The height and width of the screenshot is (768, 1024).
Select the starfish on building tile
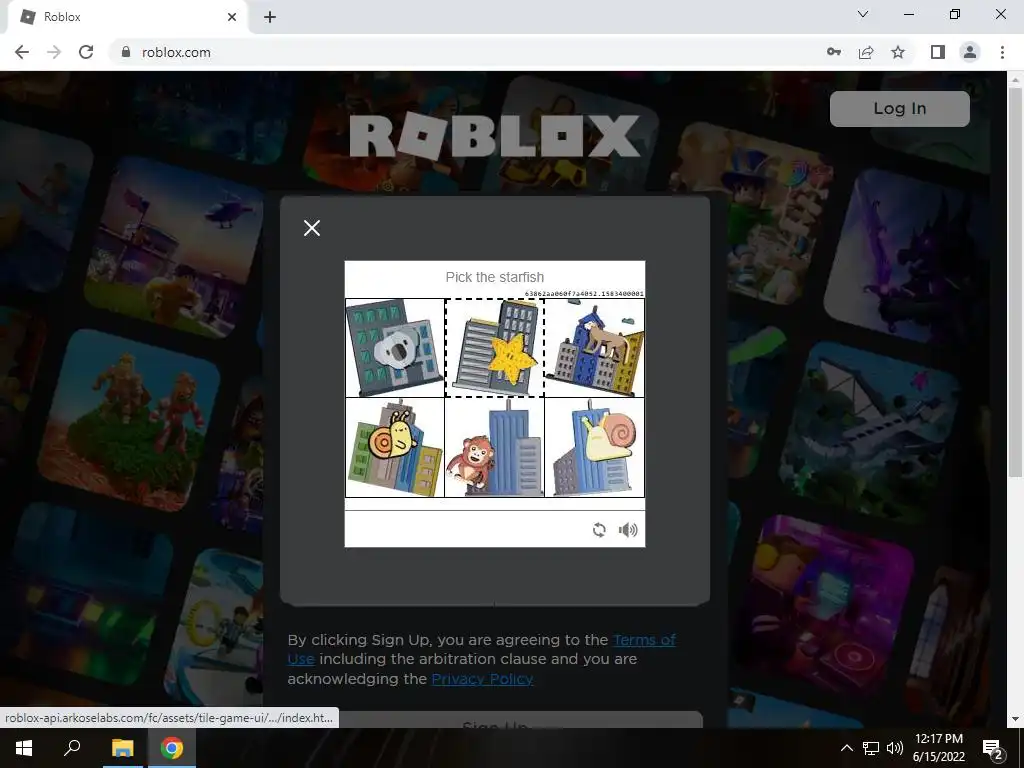pyautogui.click(x=494, y=348)
